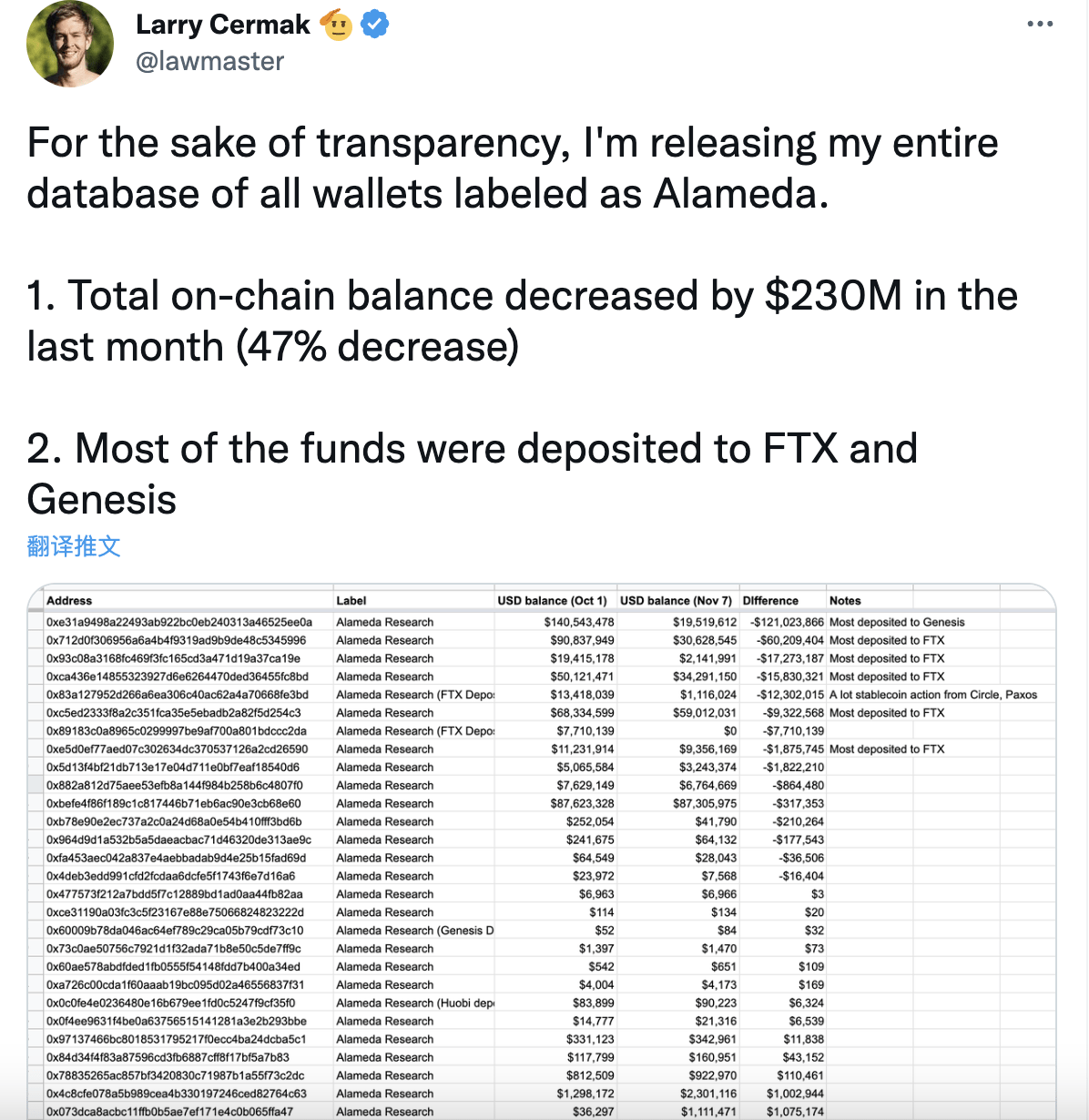
Task: Click the Notes column header
Action: click(845, 601)
